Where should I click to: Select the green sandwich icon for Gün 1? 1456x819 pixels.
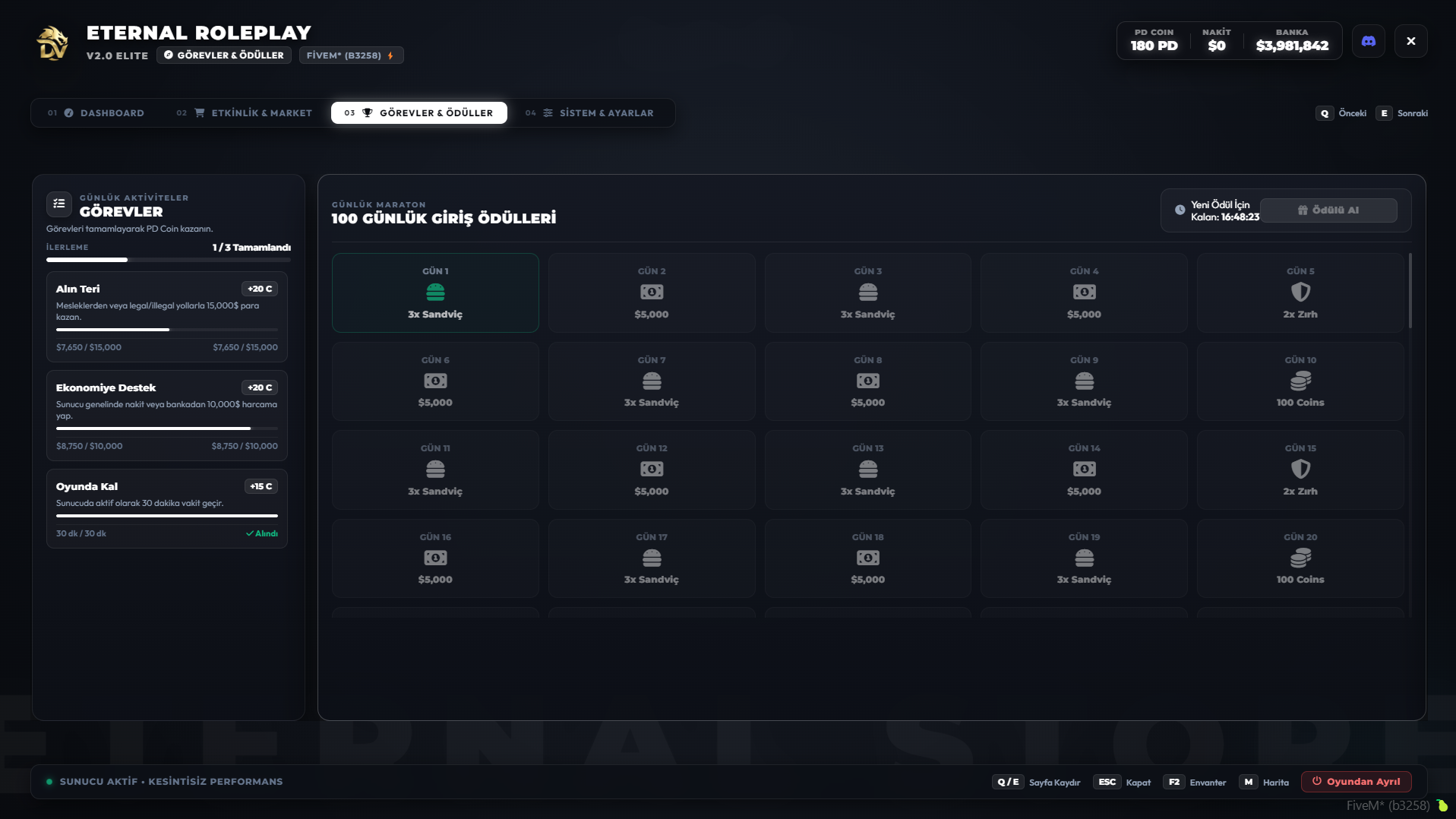click(x=435, y=292)
